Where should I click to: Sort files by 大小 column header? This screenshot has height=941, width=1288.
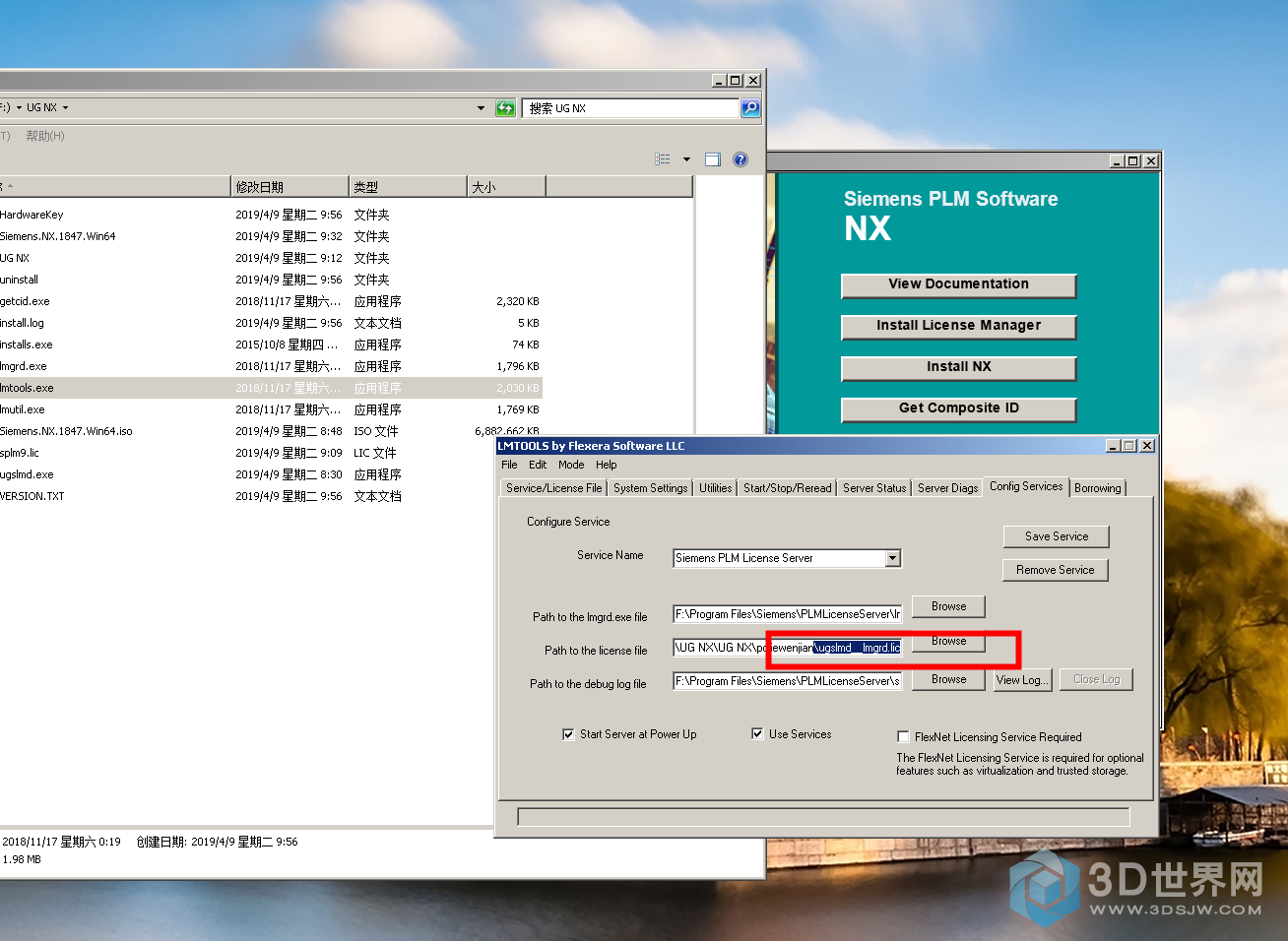click(x=506, y=187)
